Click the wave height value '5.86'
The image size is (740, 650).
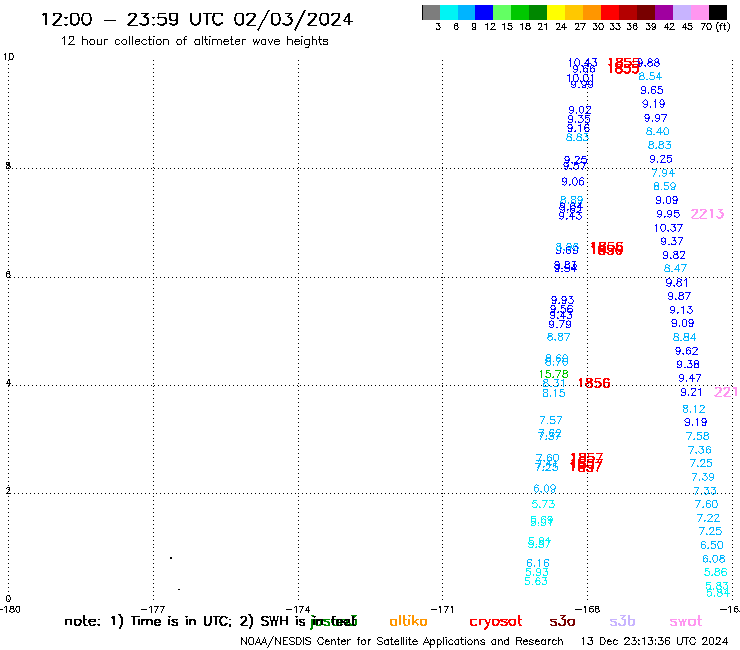click(x=715, y=573)
